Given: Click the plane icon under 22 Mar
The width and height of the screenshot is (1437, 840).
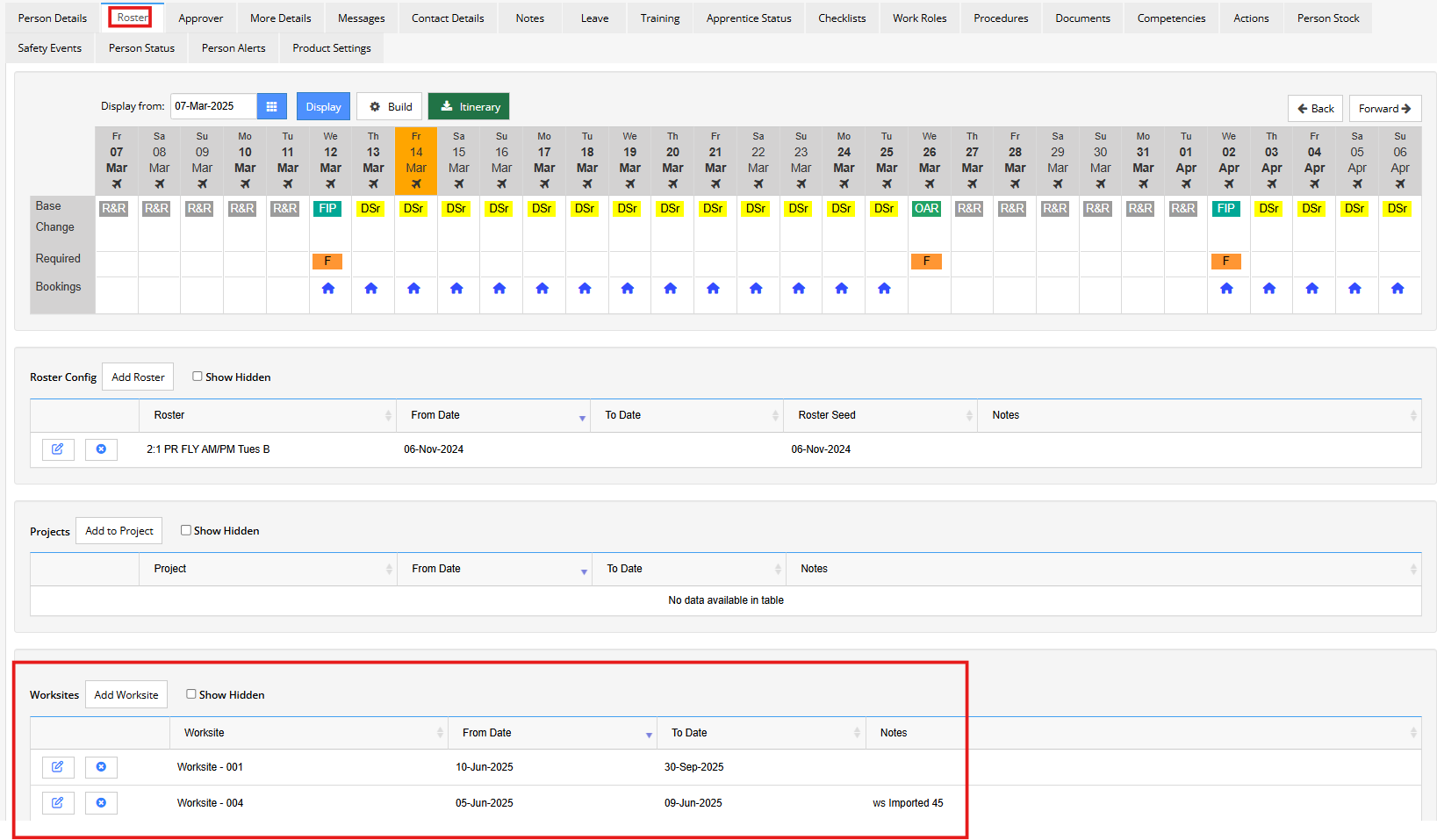Looking at the screenshot, I should pyautogui.click(x=758, y=184).
